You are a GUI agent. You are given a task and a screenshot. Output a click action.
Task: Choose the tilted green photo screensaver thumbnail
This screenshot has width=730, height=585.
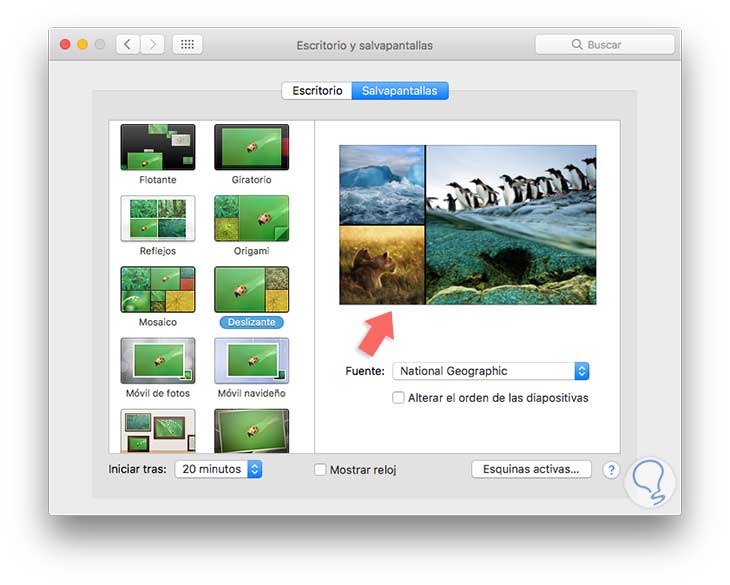point(251,431)
